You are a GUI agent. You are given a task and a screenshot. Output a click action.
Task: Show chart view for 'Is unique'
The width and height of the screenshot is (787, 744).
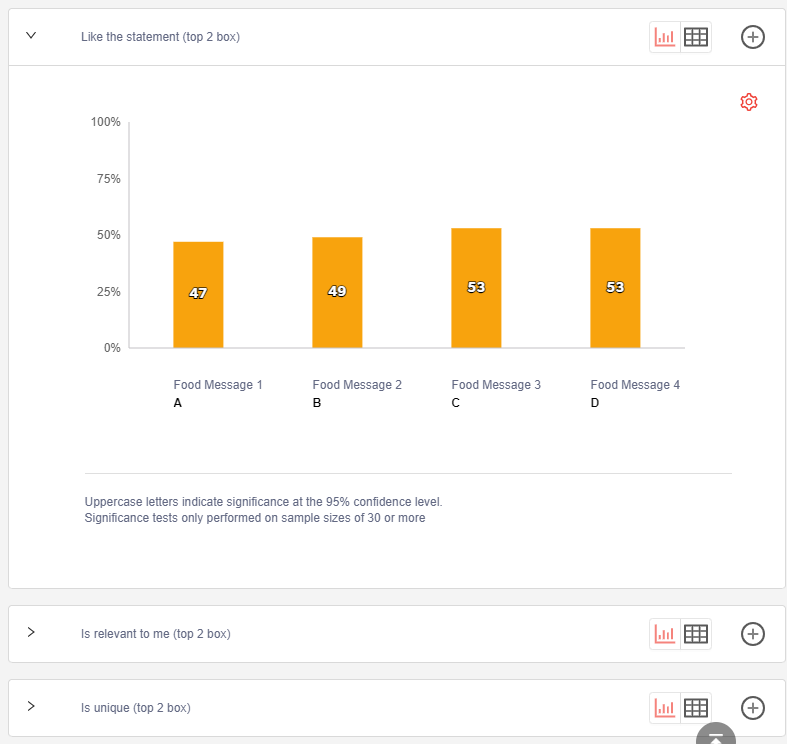[665, 708]
